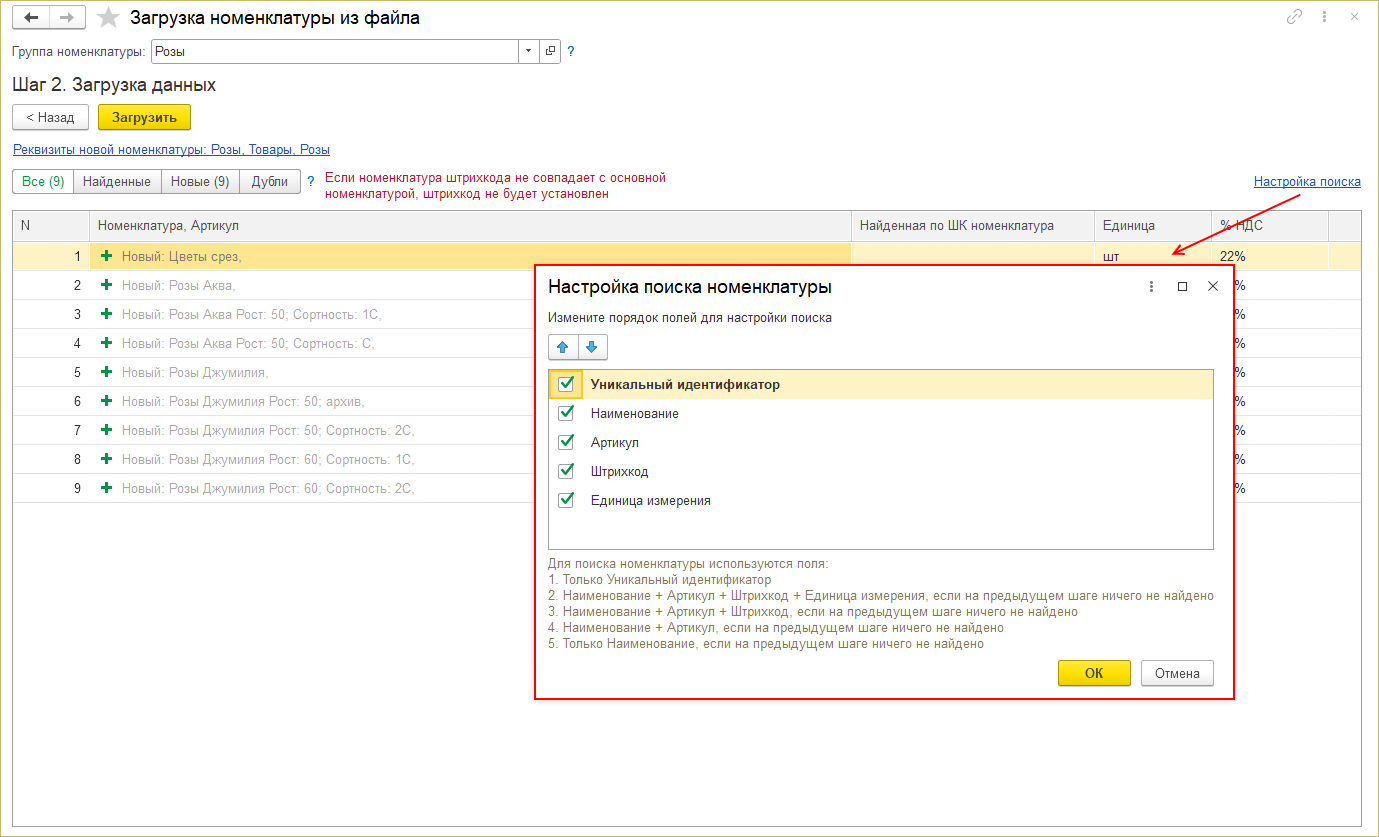The width and height of the screenshot is (1379, 837).
Task: Select row Розы Джумилия Рост: 50; Сортность: 2С
Action: 268,430
